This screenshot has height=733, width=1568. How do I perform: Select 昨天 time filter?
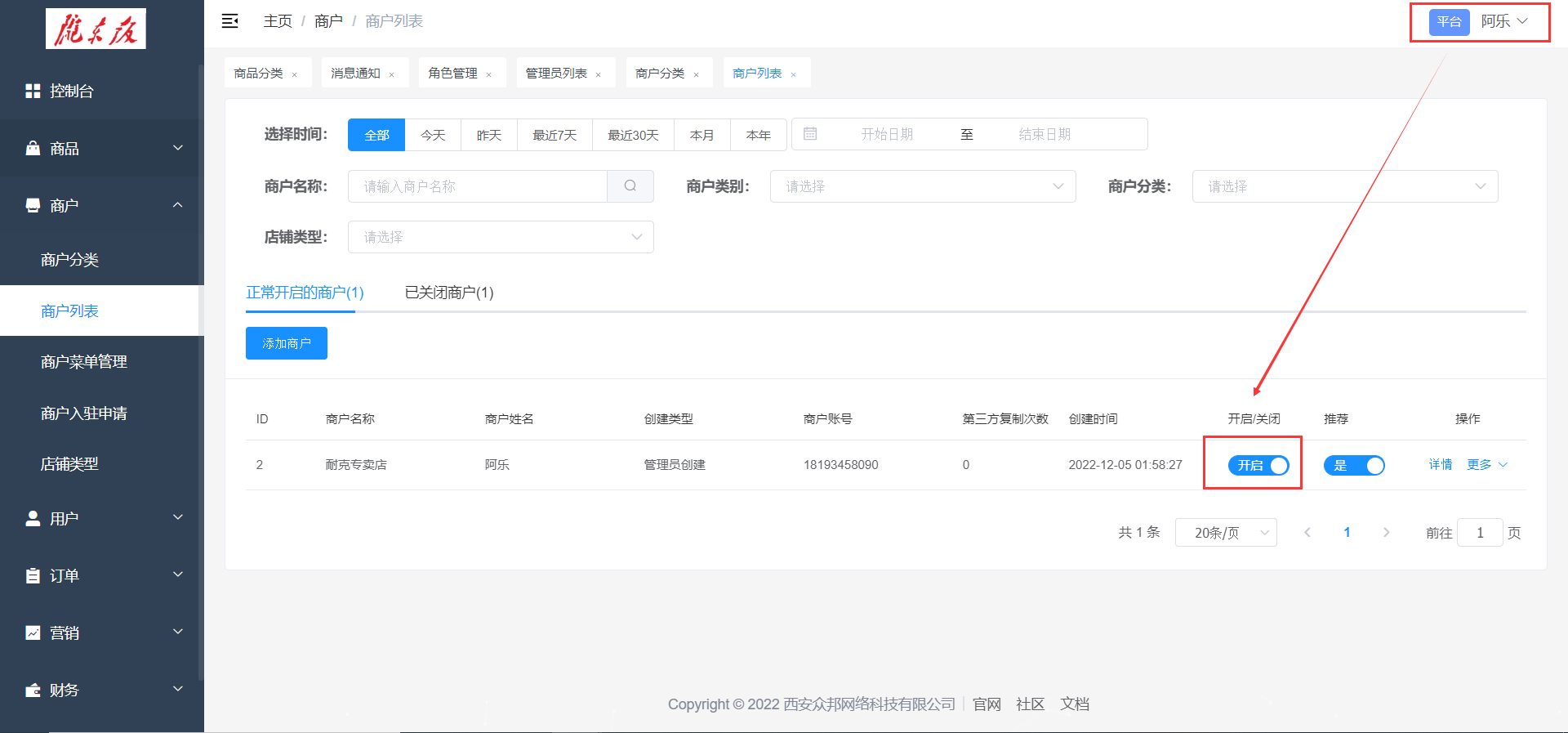tap(489, 135)
